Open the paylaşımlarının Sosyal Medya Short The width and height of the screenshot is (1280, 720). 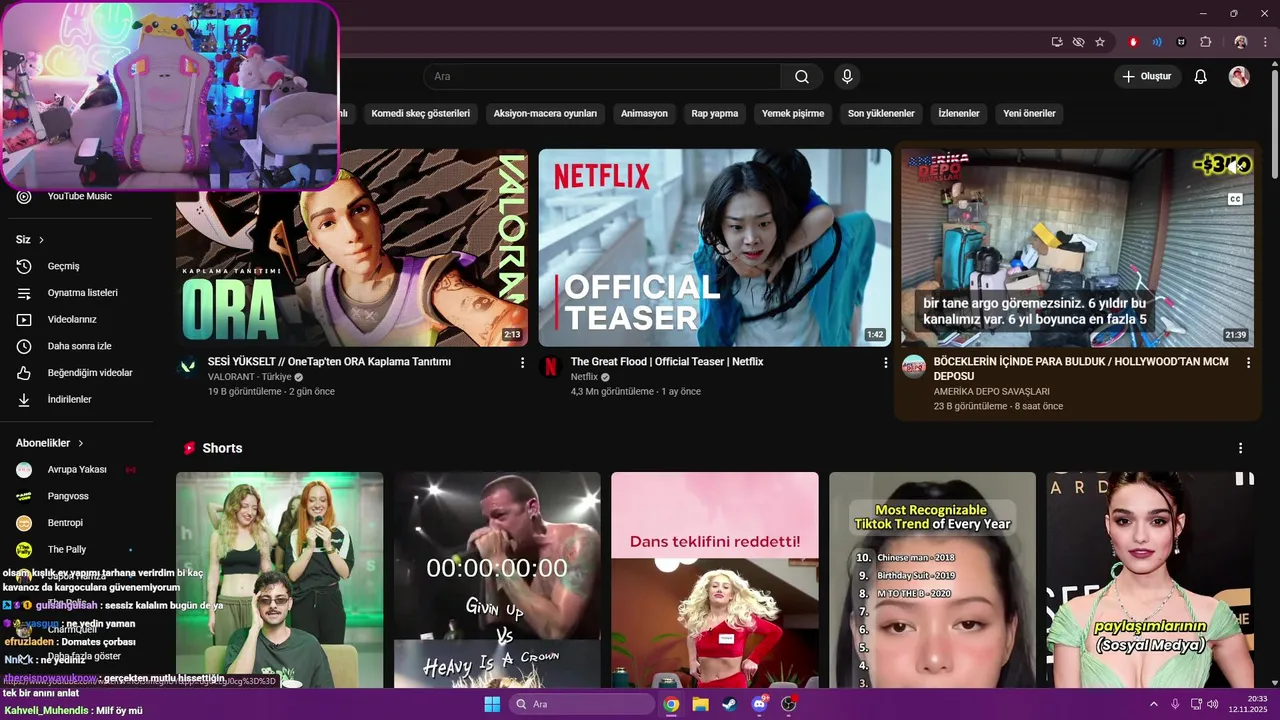click(1150, 580)
